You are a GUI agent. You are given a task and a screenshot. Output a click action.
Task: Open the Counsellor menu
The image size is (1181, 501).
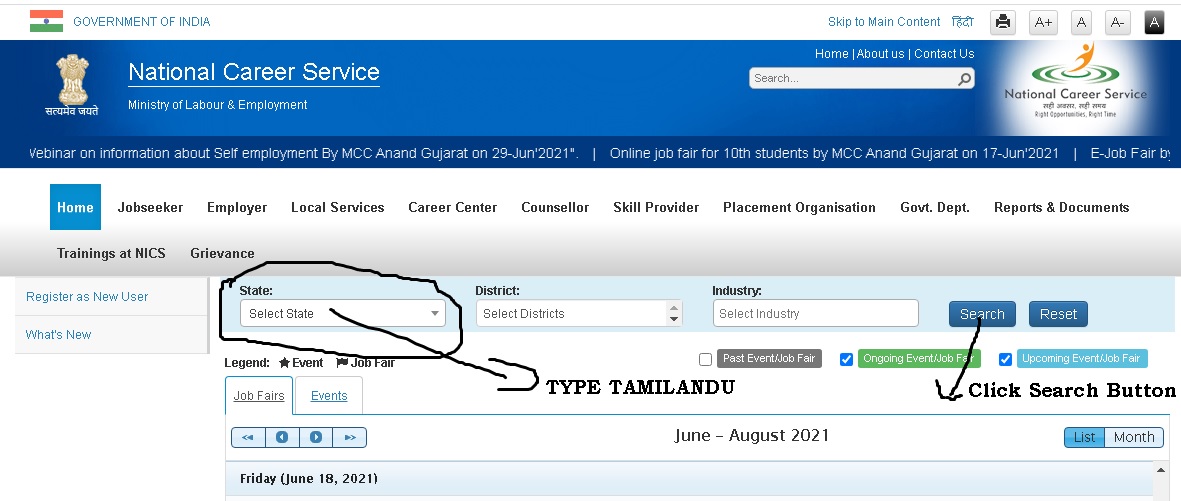click(x=555, y=207)
